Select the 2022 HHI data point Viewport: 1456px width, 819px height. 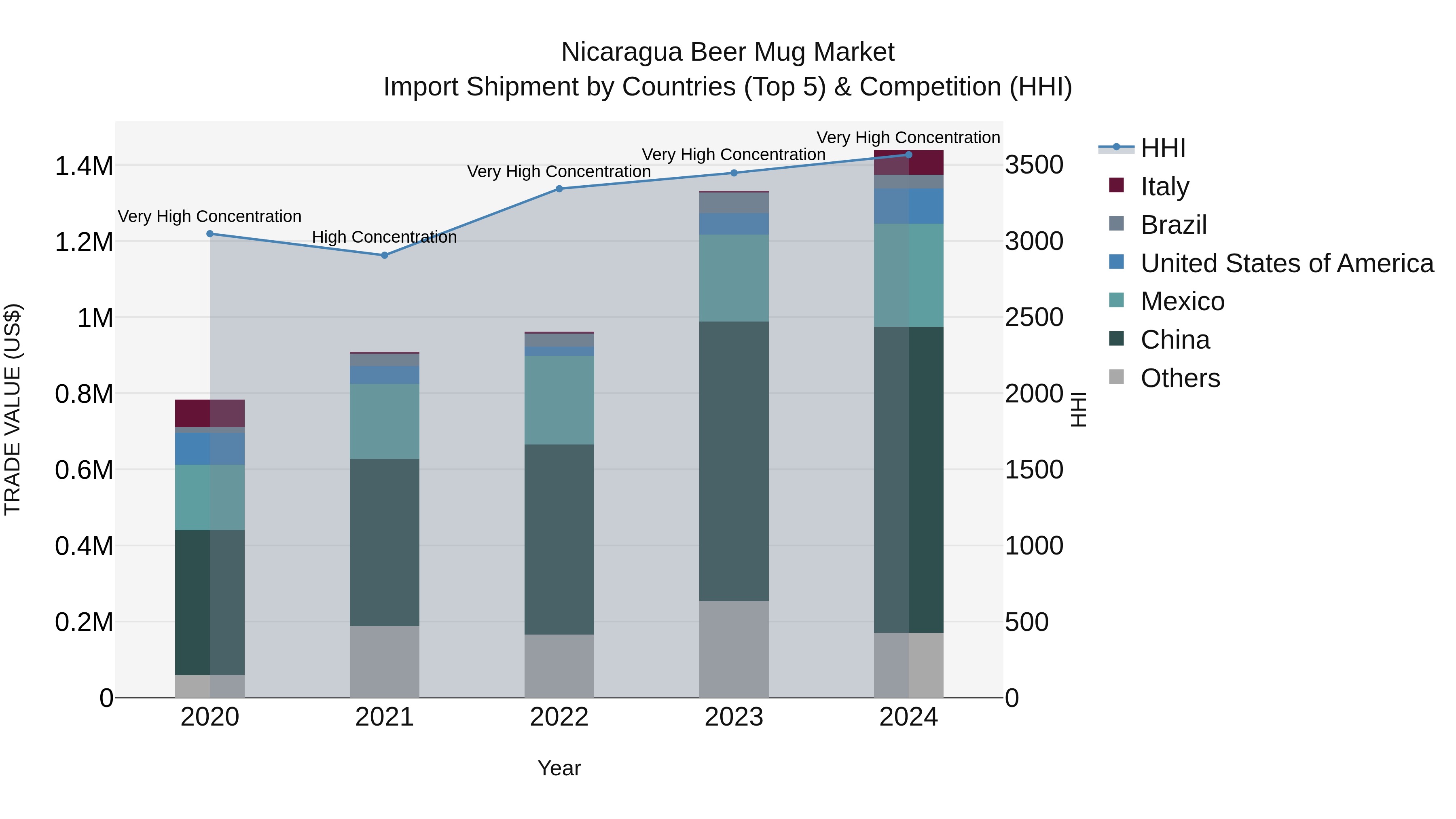pos(559,189)
